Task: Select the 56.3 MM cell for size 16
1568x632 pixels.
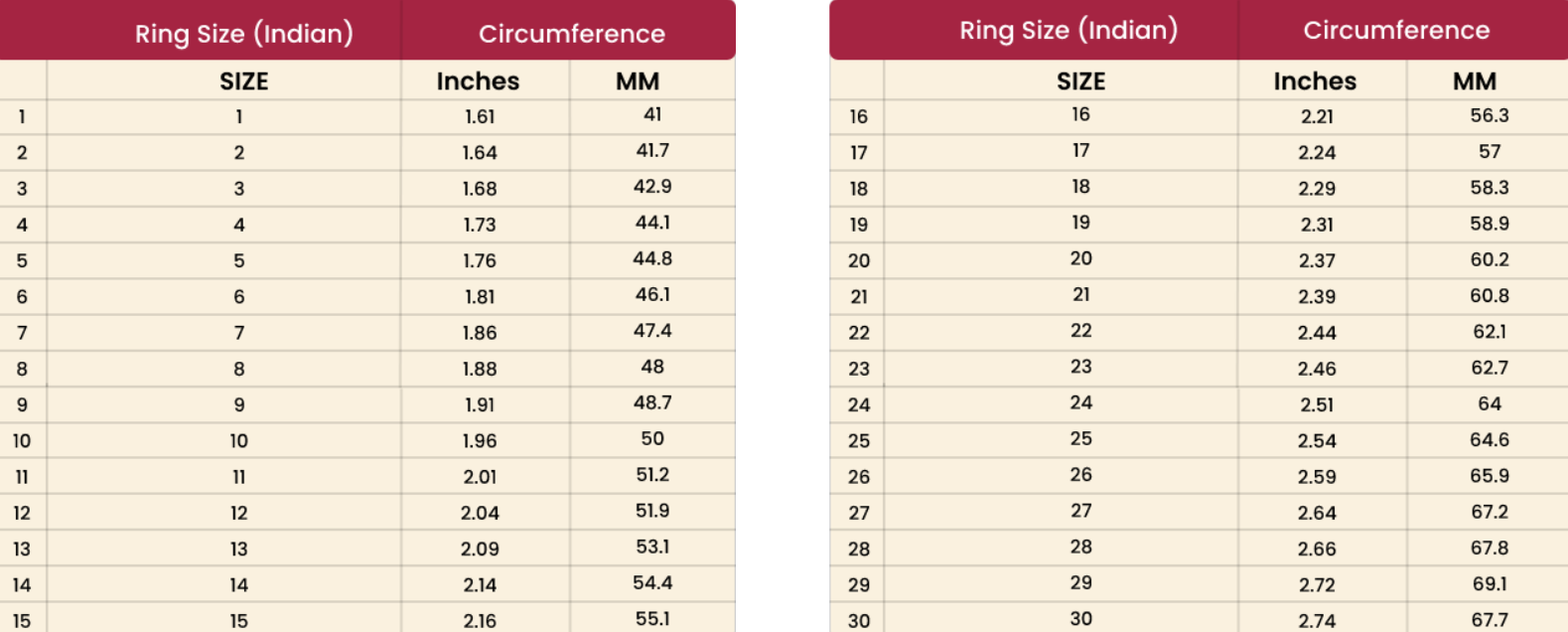Action: tap(1489, 116)
